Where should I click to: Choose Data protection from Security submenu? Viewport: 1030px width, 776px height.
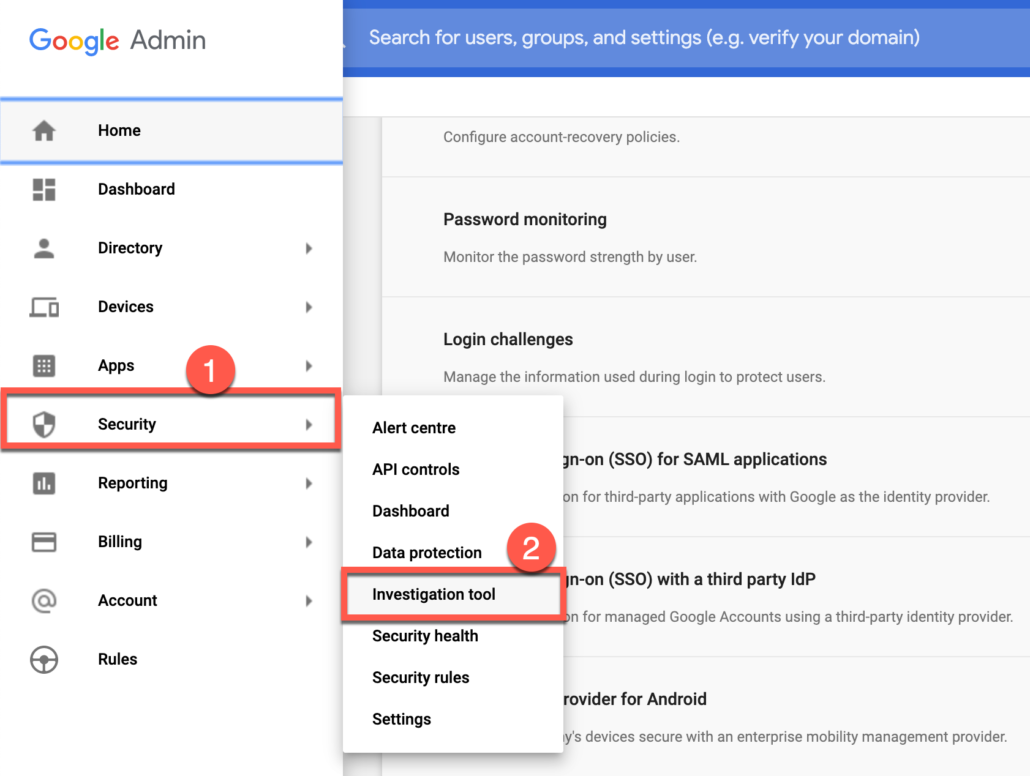click(x=427, y=553)
